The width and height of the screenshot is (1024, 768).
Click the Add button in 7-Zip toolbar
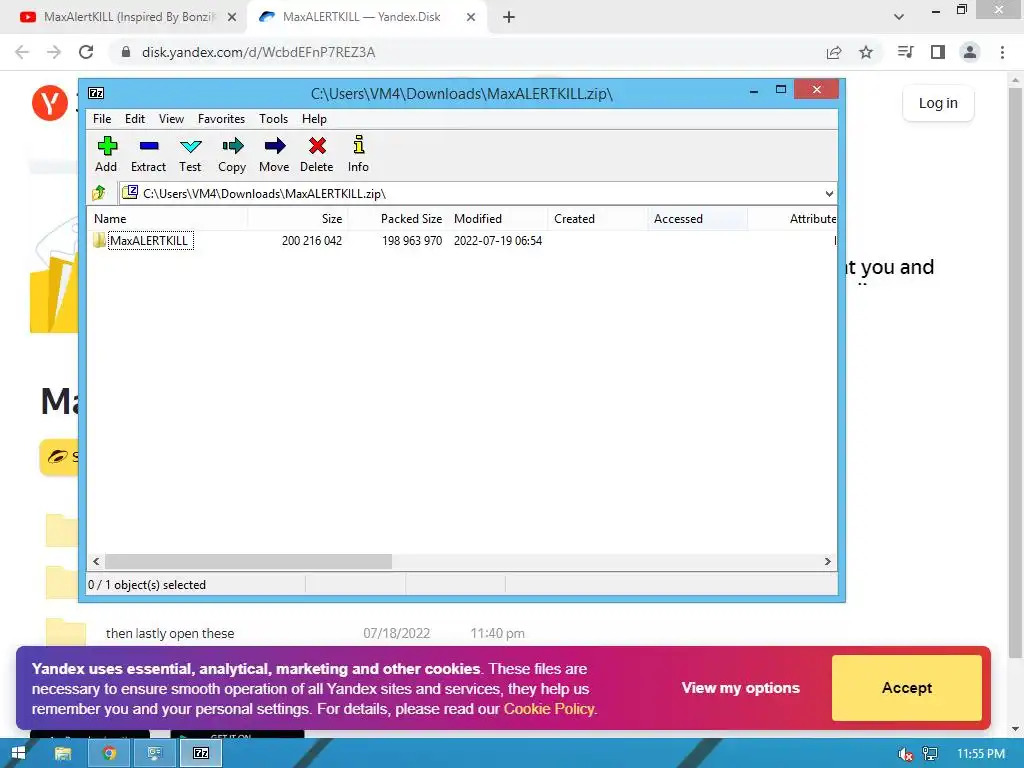coord(106,154)
